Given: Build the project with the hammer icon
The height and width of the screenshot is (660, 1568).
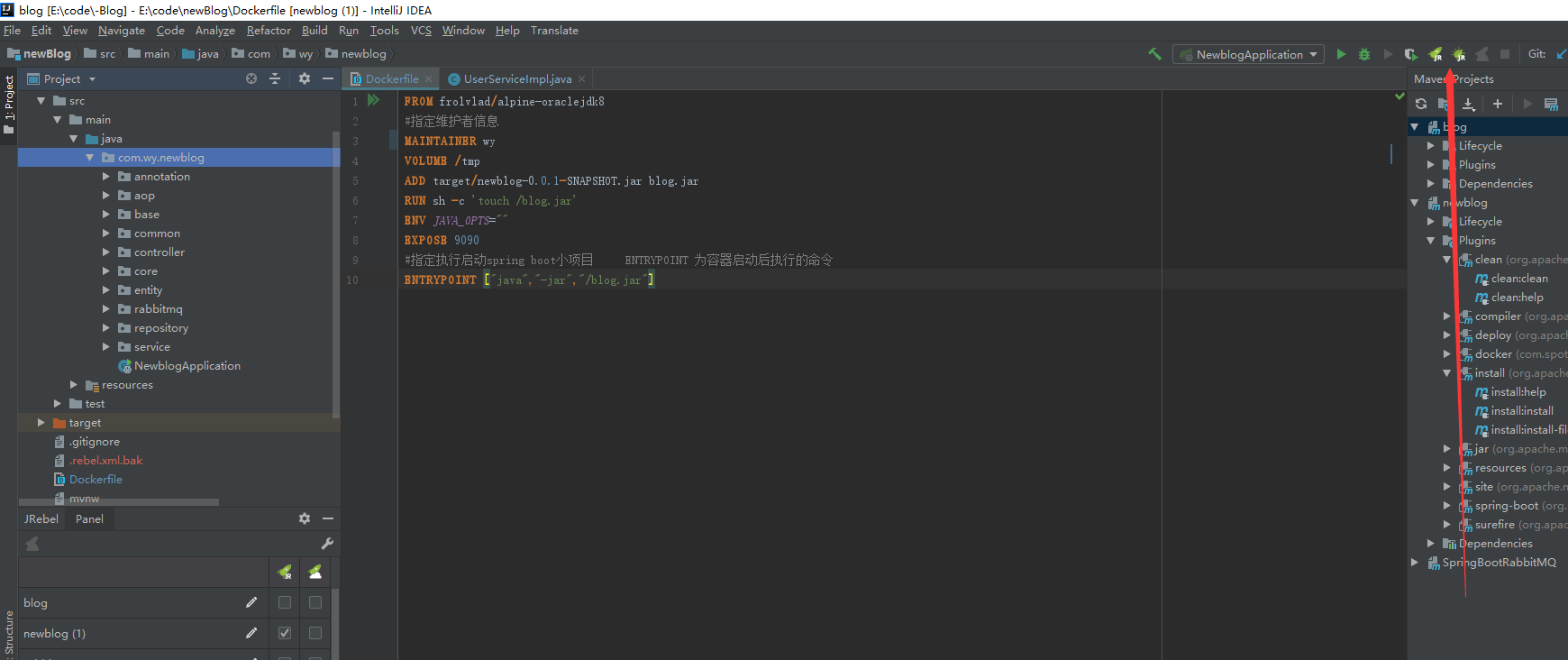Looking at the screenshot, I should pyautogui.click(x=1154, y=54).
